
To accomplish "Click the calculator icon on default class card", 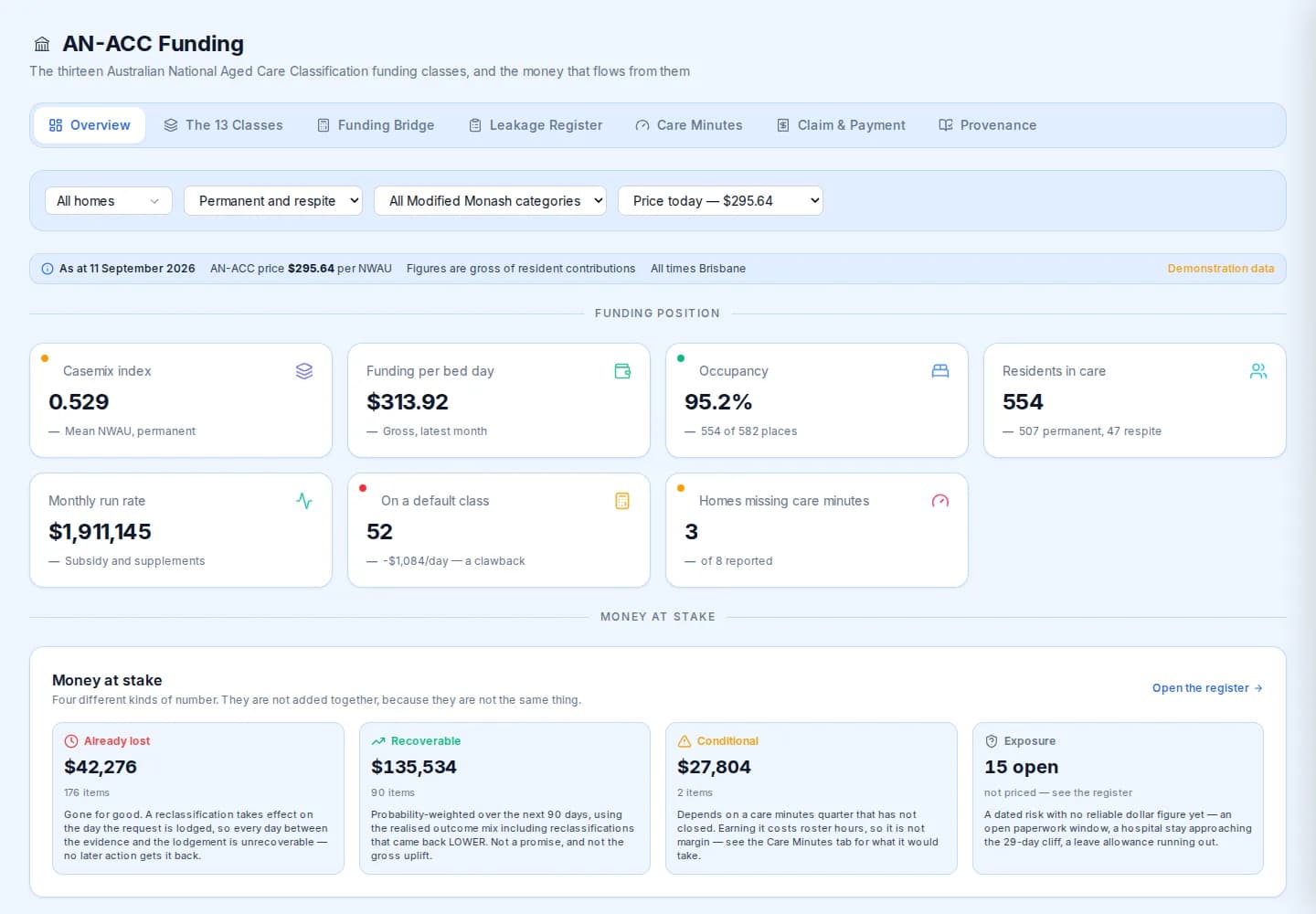I will click(x=622, y=501).
